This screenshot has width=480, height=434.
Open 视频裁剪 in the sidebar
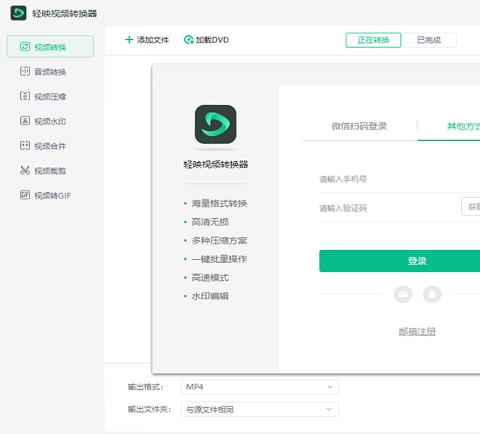[x=50, y=170]
